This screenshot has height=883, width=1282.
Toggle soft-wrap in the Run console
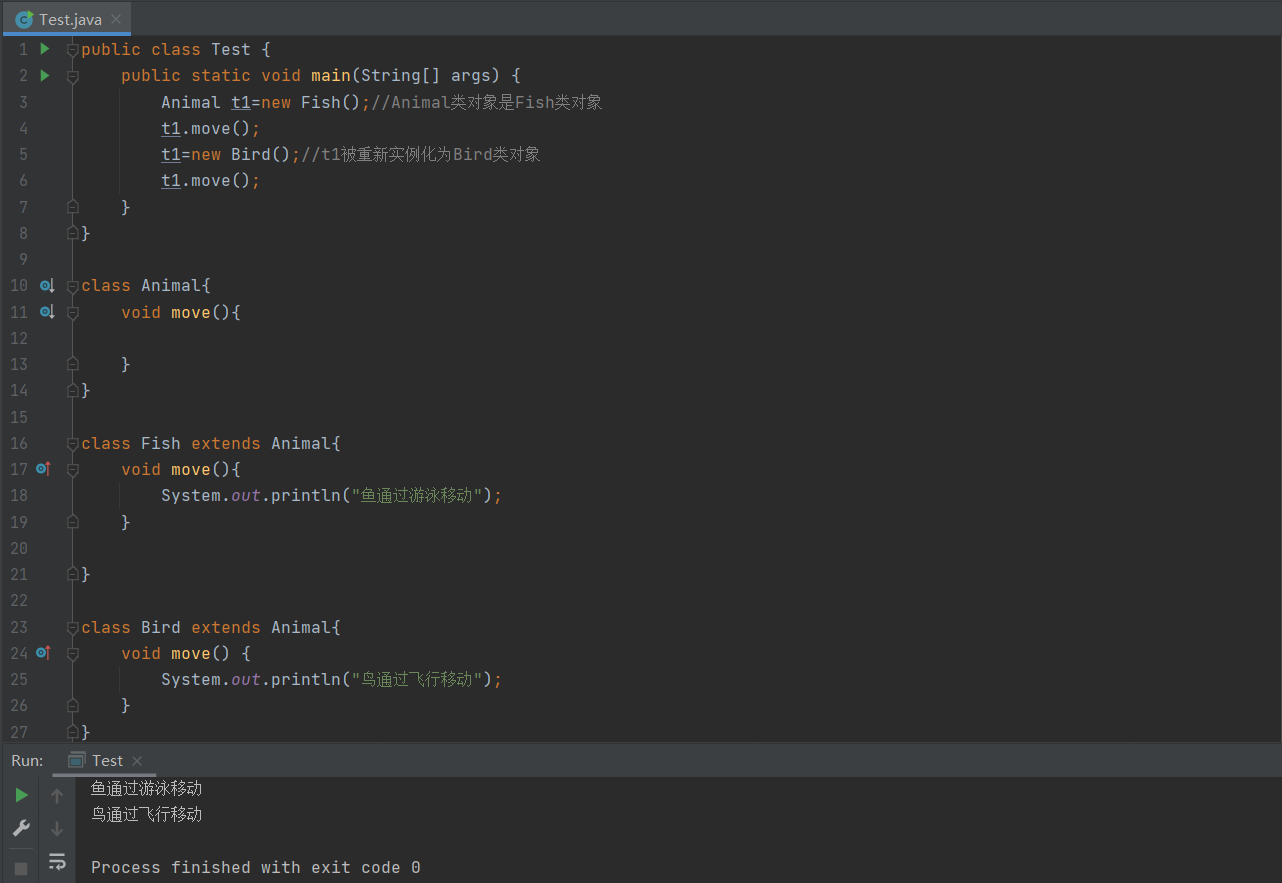pos(57,861)
